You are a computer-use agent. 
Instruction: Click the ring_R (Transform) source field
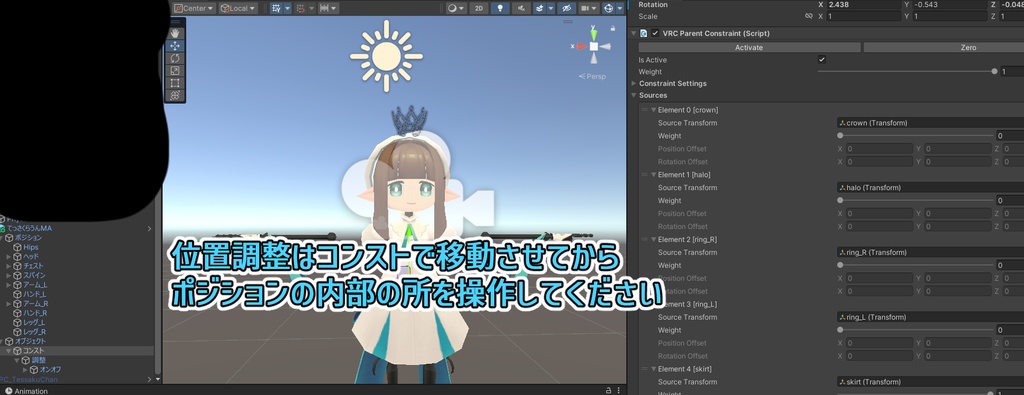(930, 252)
